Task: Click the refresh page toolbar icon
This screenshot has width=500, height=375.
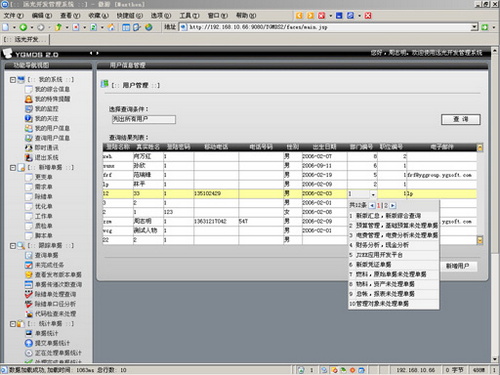Action: 94,27
